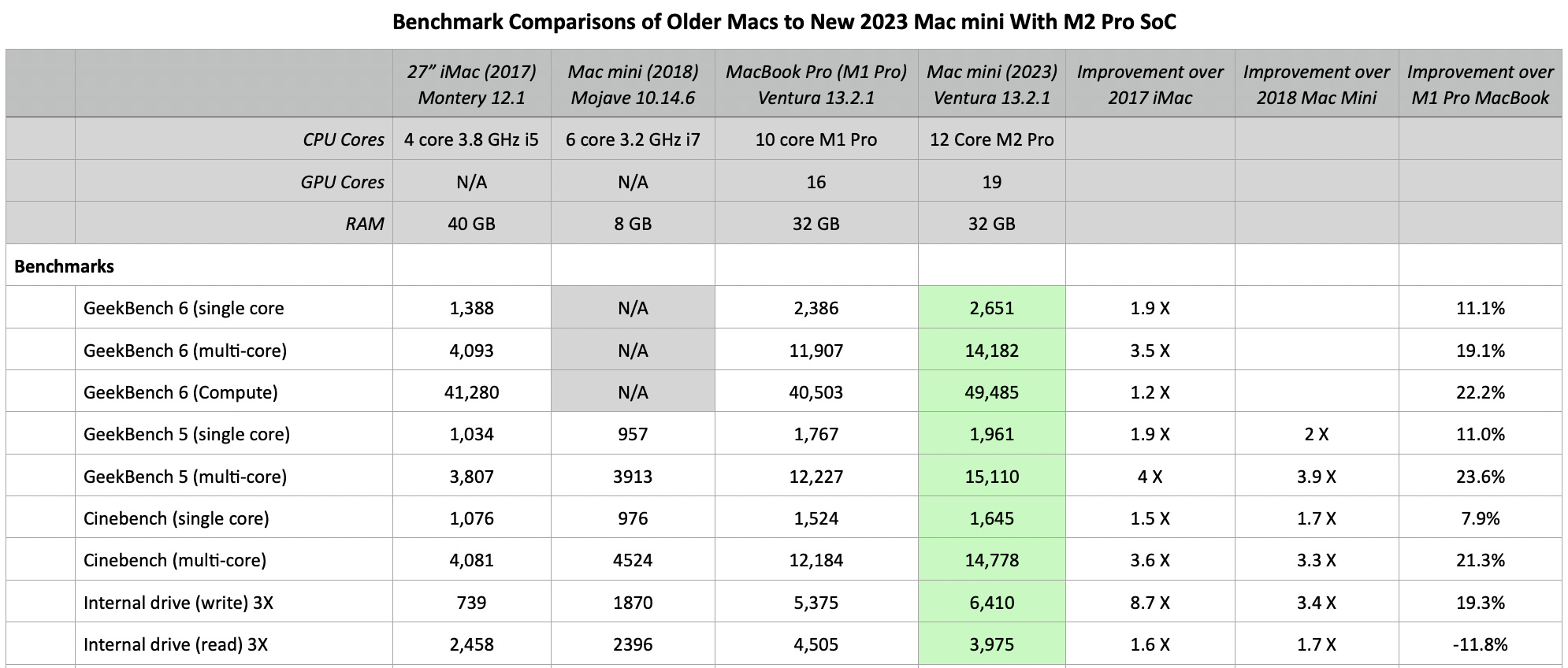Click the improvement value '3.3 X'
This screenshot has width=1568, height=668.
tap(1317, 560)
